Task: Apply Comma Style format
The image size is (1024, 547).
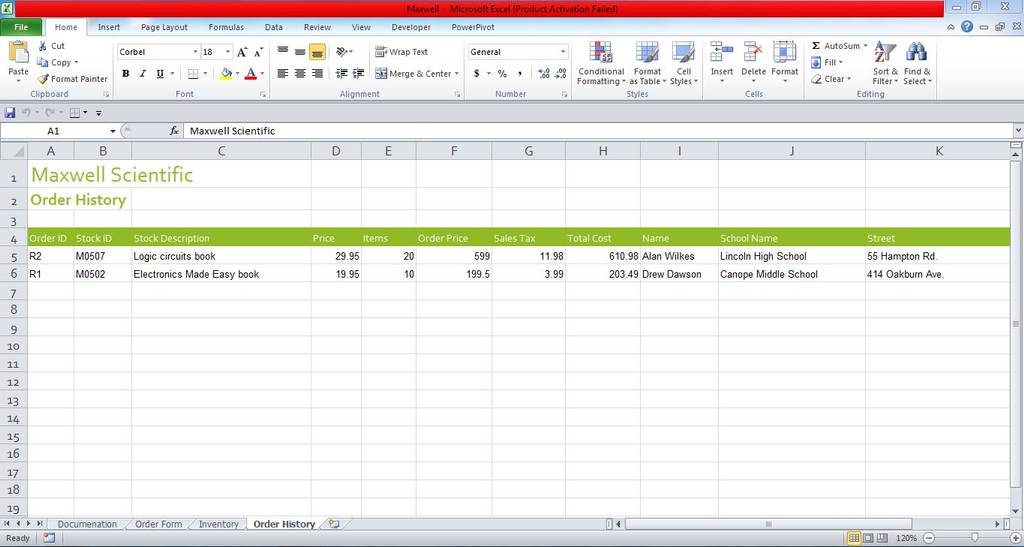Action: (x=520, y=74)
